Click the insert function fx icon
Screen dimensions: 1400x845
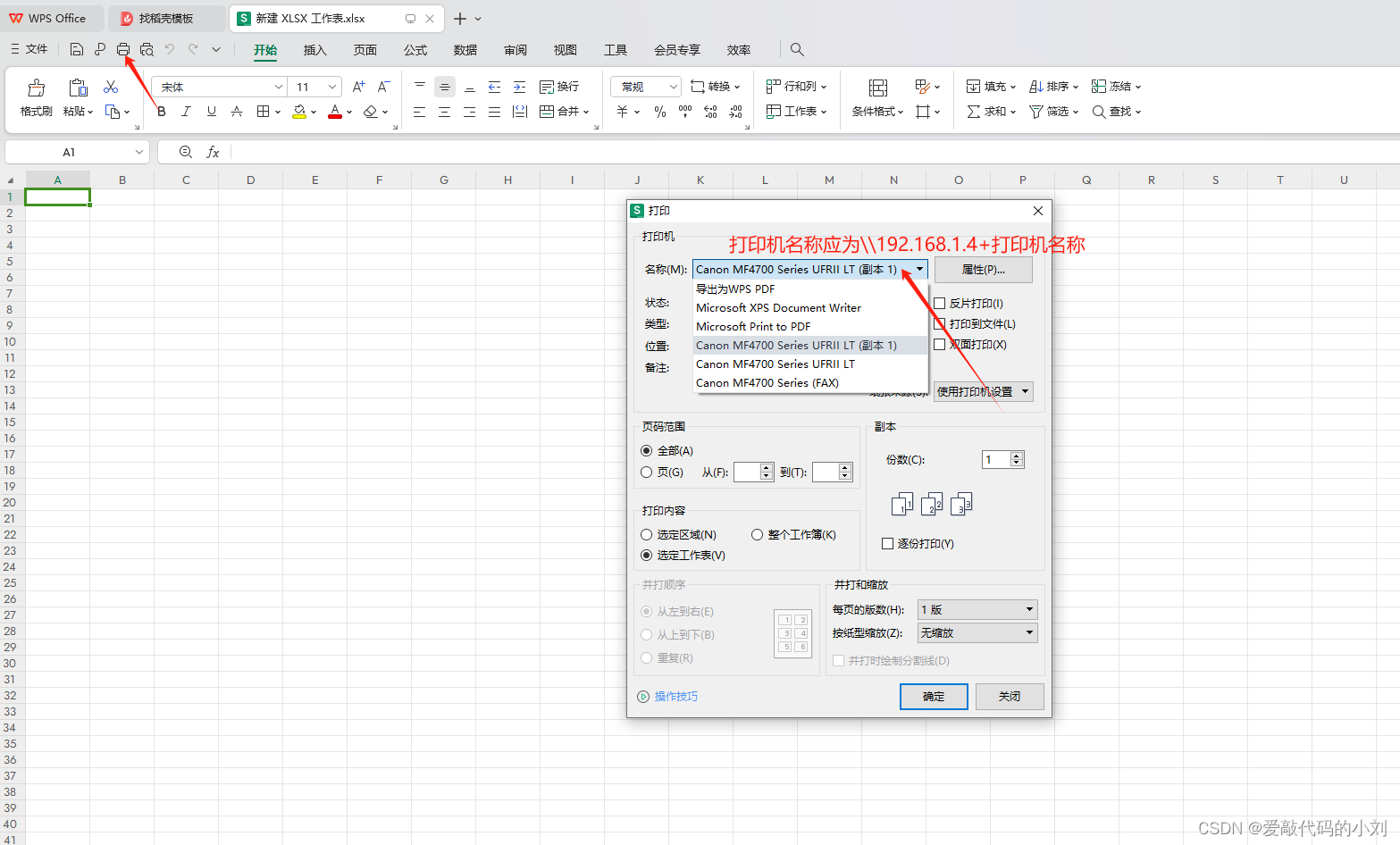[213, 152]
